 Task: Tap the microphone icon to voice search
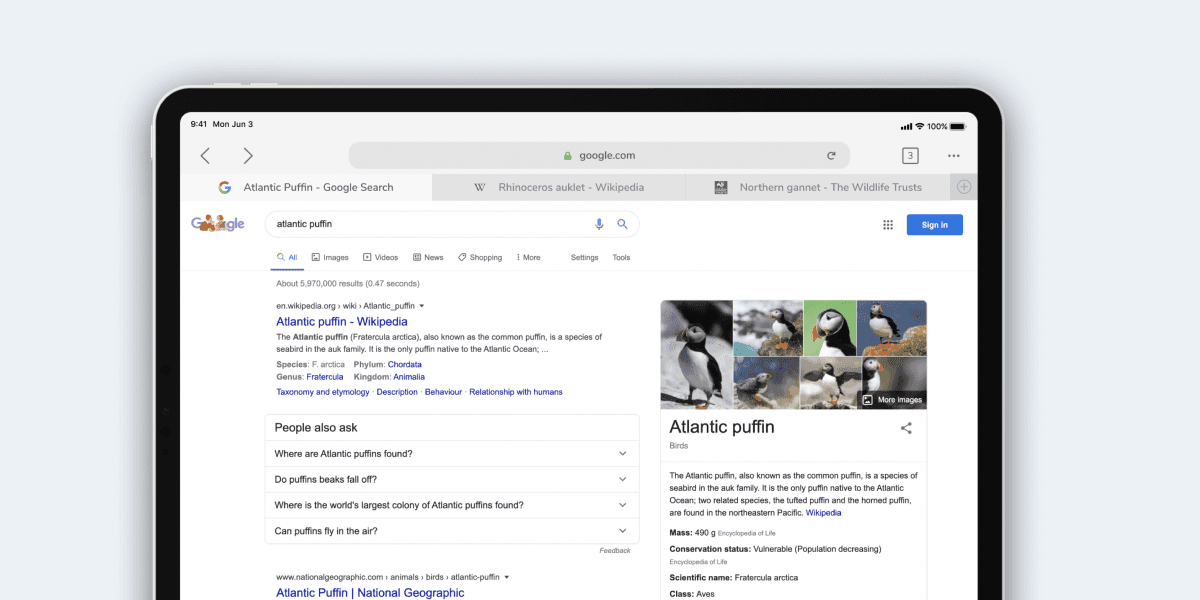coord(598,224)
